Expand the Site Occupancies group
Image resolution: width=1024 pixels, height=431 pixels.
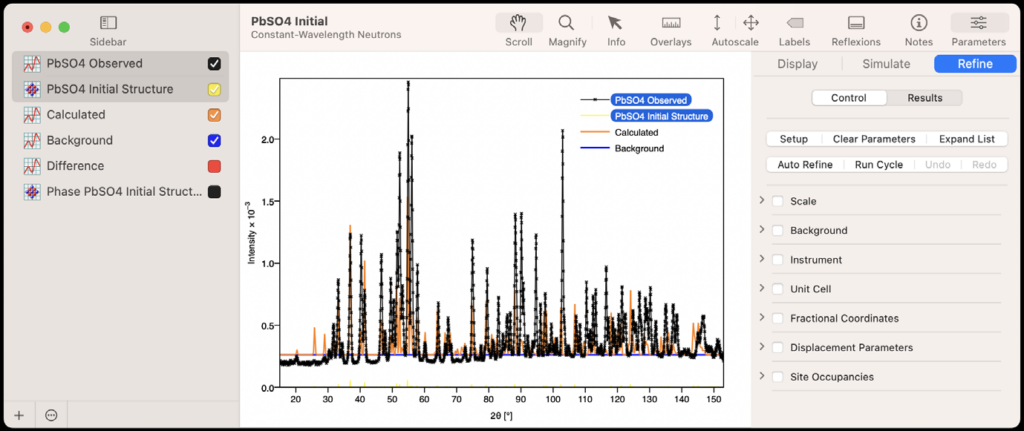point(762,376)
